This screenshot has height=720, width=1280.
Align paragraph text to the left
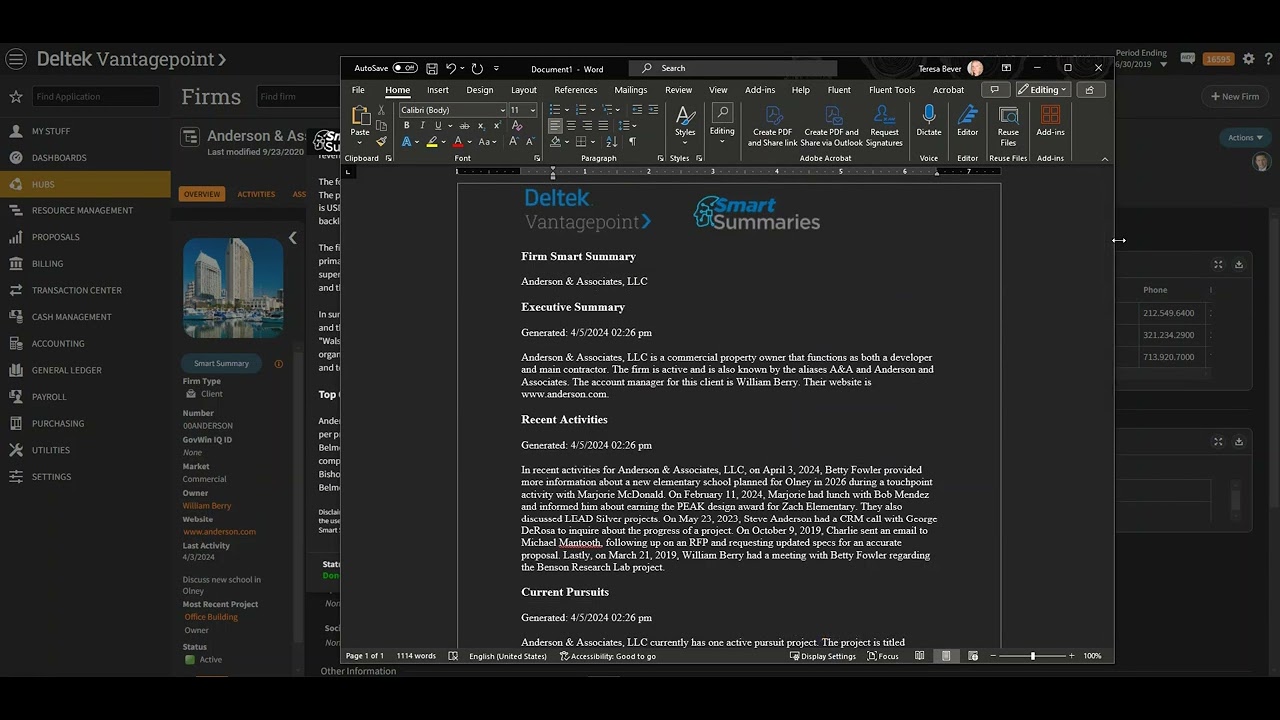pos(555,126)
